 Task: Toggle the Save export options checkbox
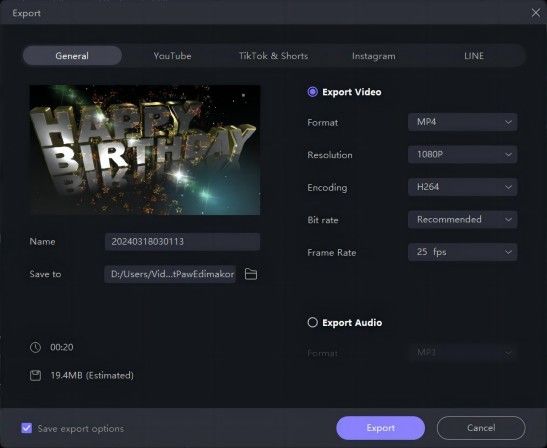coord(27,428)
